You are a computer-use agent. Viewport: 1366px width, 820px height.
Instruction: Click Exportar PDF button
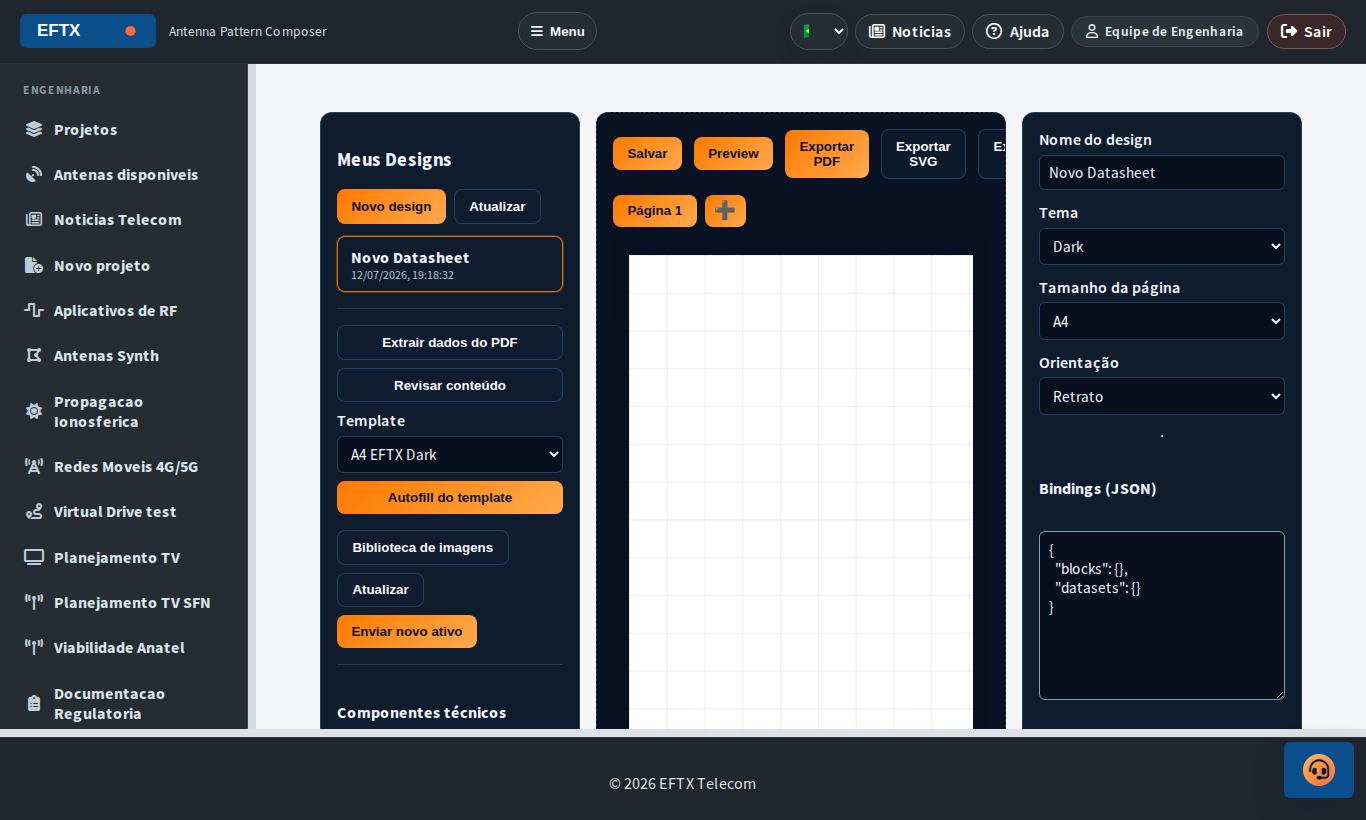[x=827, y=154]
